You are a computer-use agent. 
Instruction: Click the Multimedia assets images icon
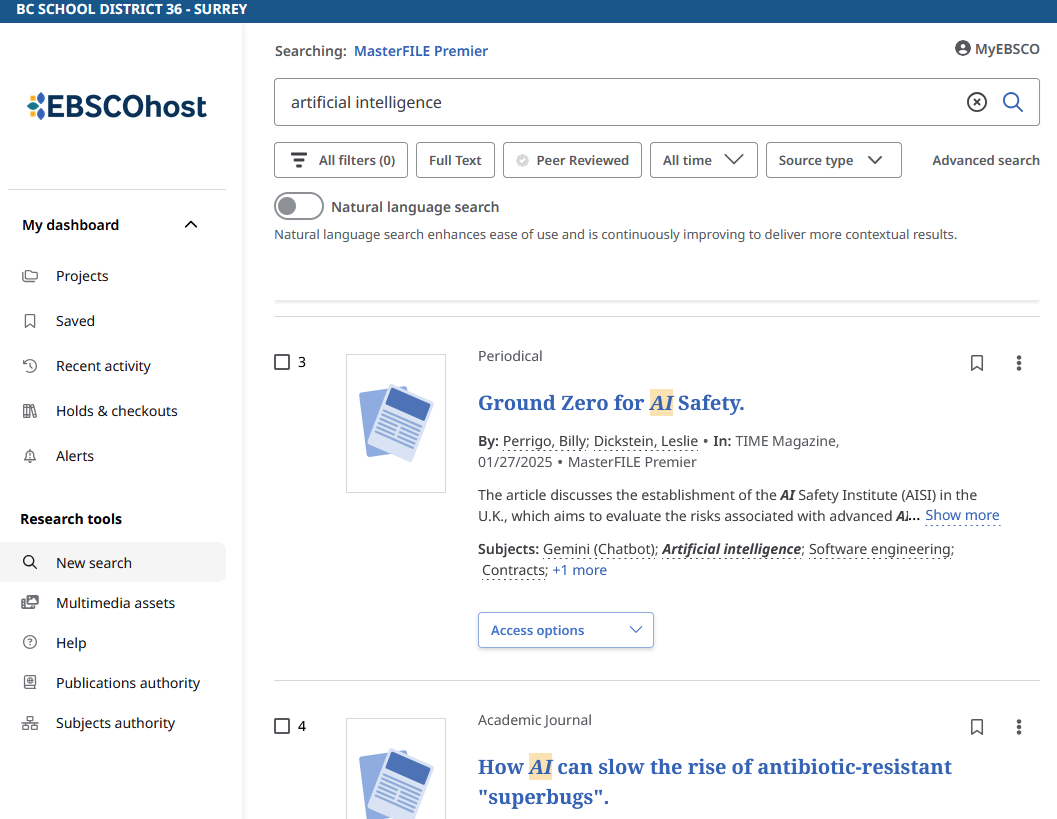[30, 602]
